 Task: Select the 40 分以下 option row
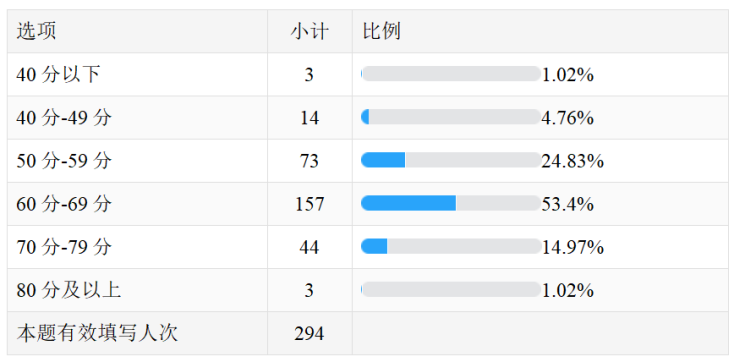pos(367,74)
